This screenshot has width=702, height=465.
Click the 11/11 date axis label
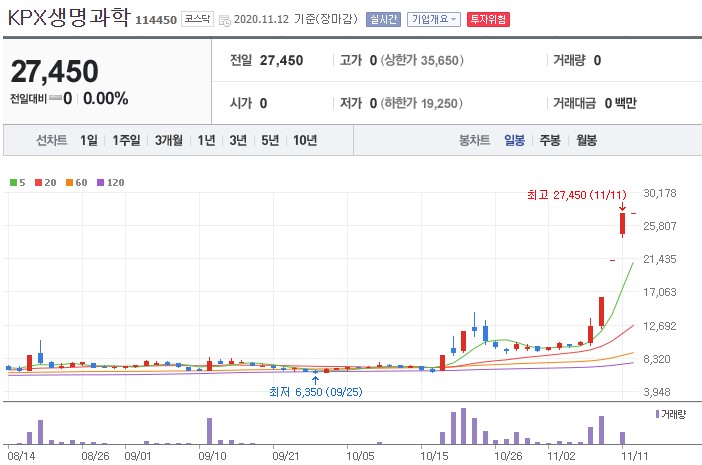pos(635,456)
